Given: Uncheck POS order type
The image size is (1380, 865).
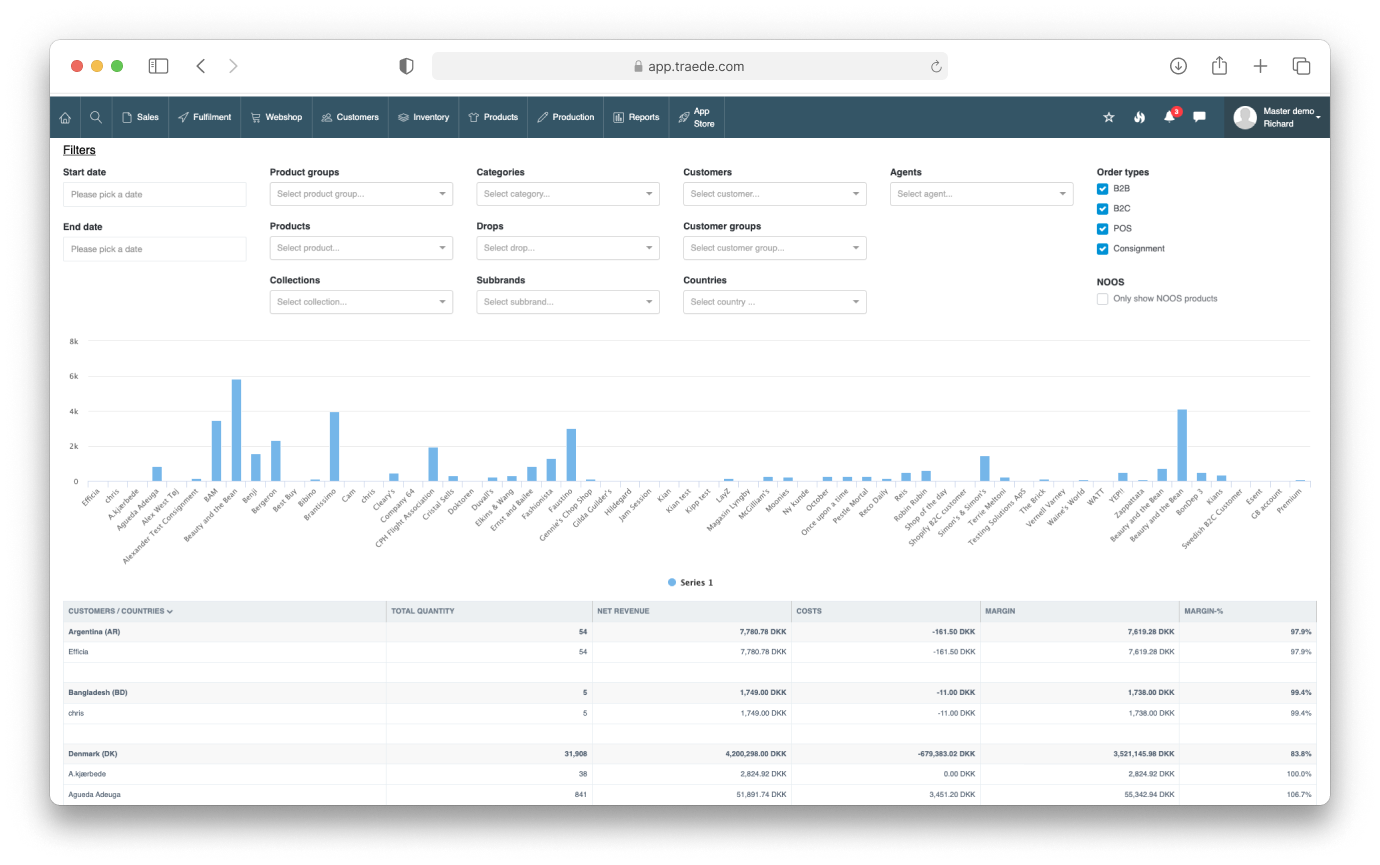Looking at the screenshot, I should 1102,228.
